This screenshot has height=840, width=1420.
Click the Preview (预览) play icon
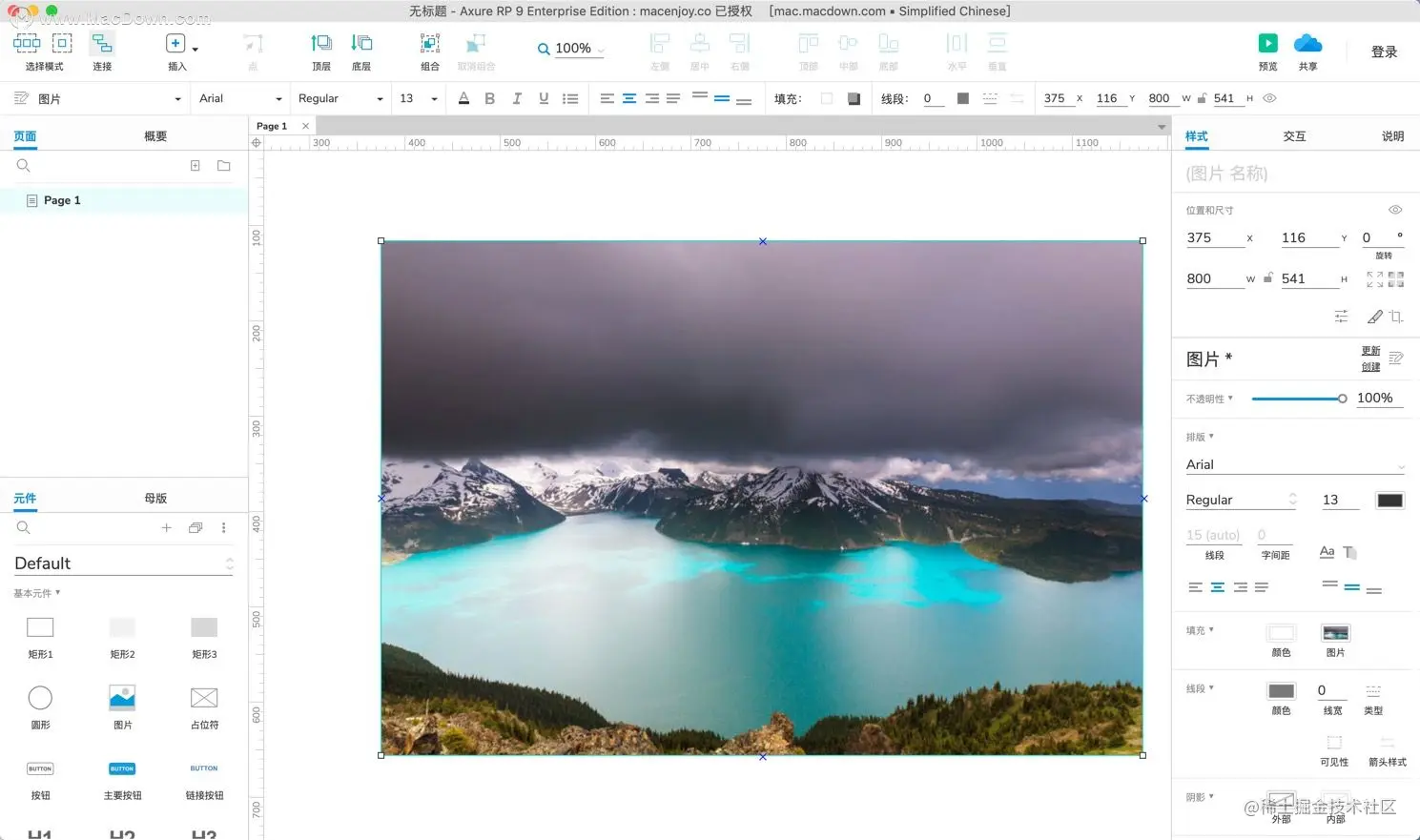[1267, 43]
